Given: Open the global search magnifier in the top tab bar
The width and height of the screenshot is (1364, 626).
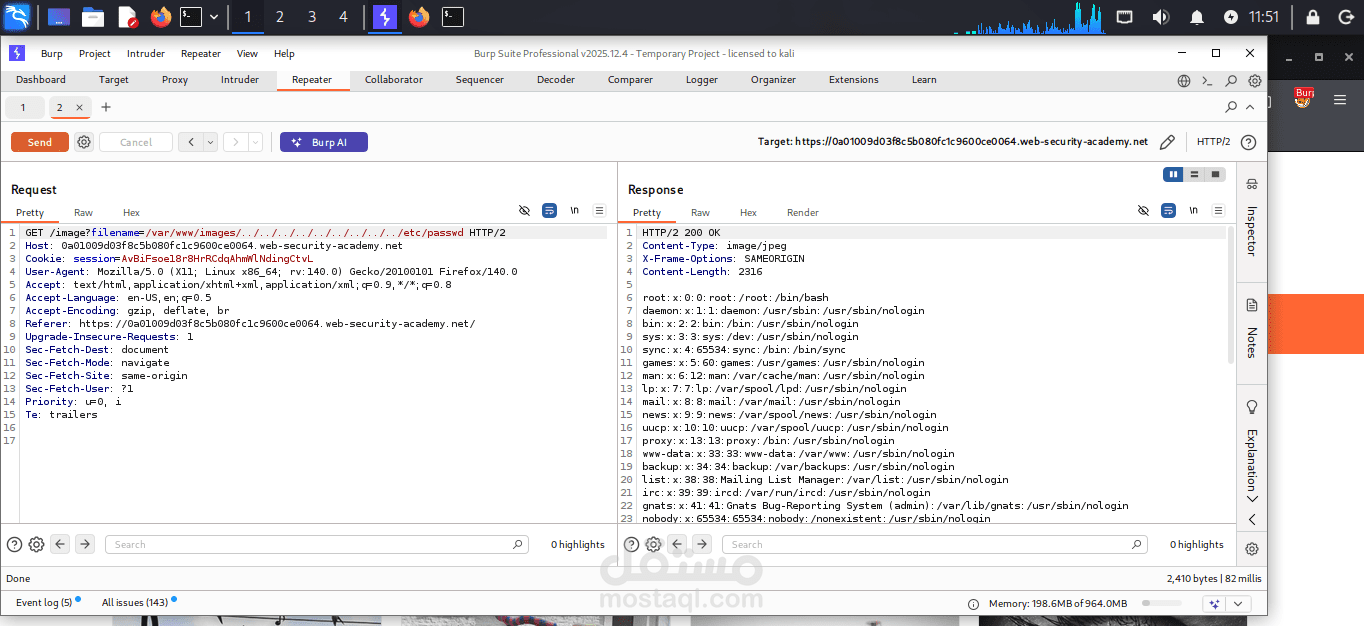Looking at the screenshot, I should pyautogui.click(x=1231, y=80).
